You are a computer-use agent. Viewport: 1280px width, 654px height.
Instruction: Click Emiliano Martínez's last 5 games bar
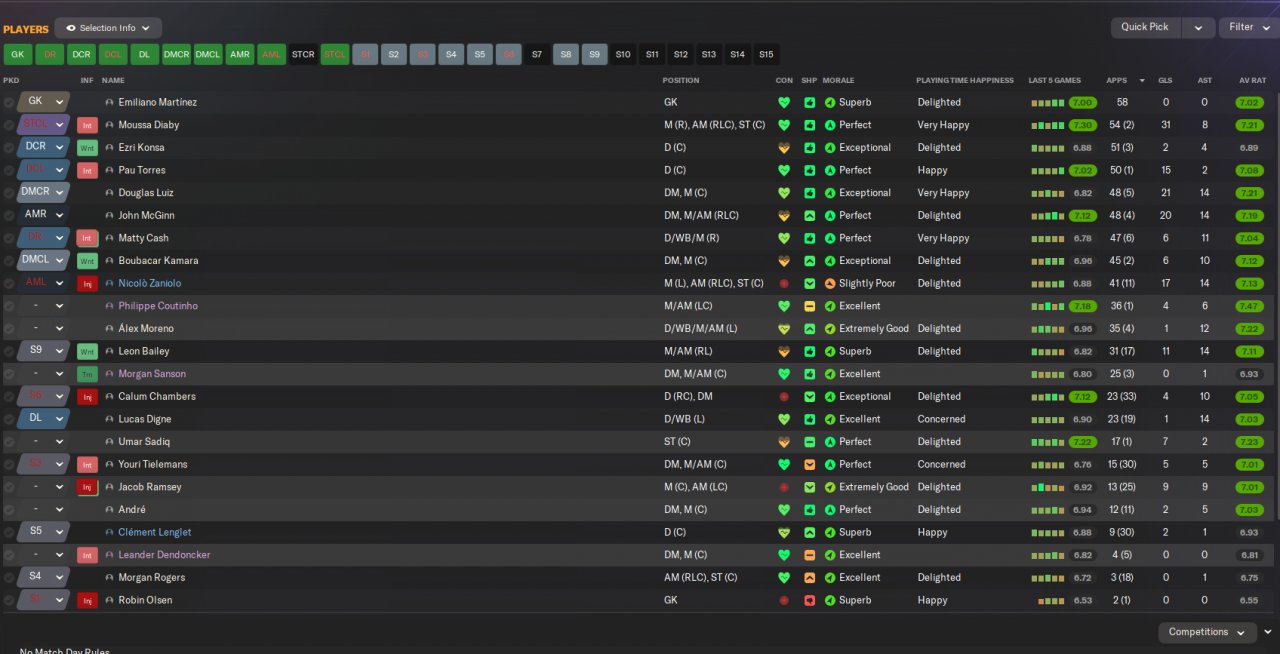tap(1048, 103)
